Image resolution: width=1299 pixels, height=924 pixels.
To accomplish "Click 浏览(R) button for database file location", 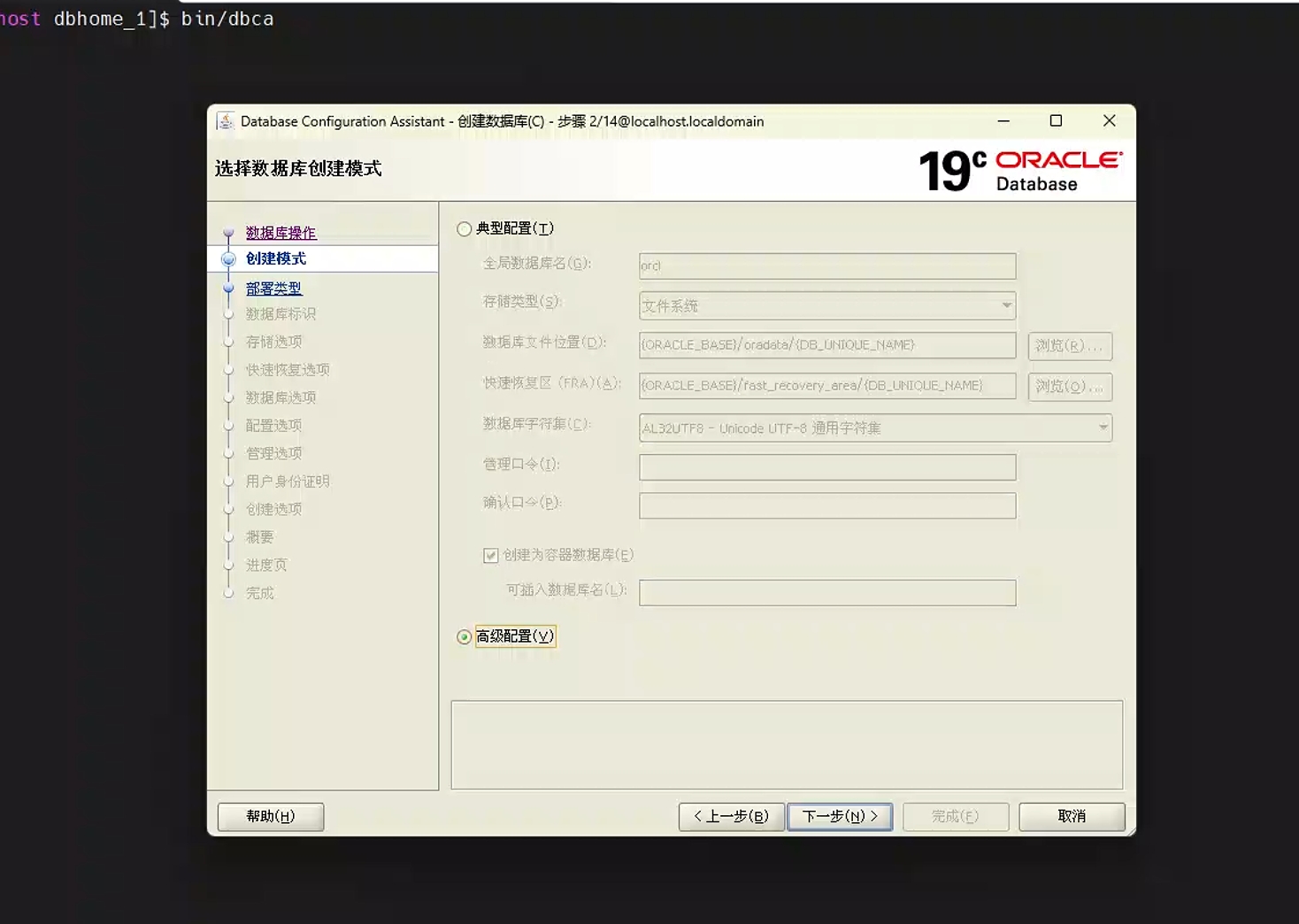I will pyautogui.click(x=1070, y=346).
